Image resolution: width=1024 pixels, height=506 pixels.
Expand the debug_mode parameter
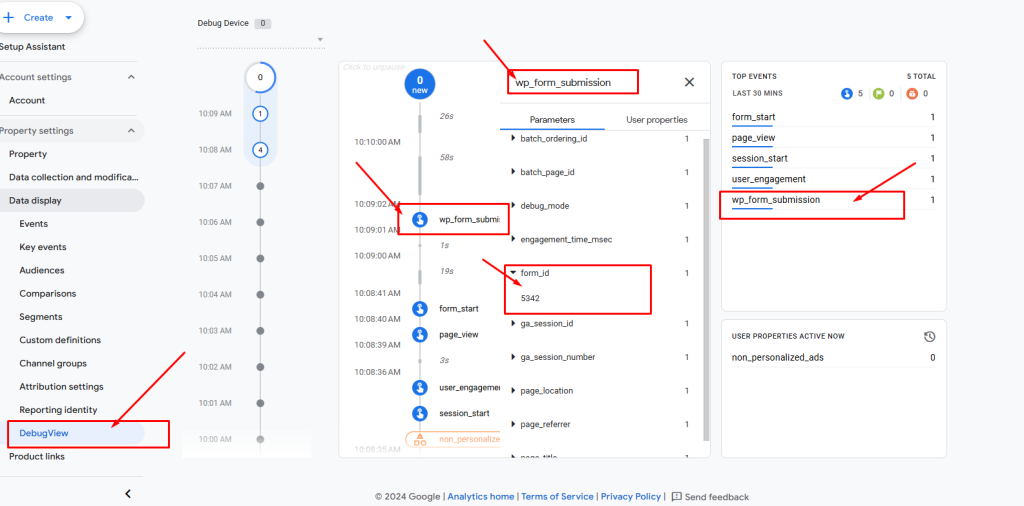(513, 206)
